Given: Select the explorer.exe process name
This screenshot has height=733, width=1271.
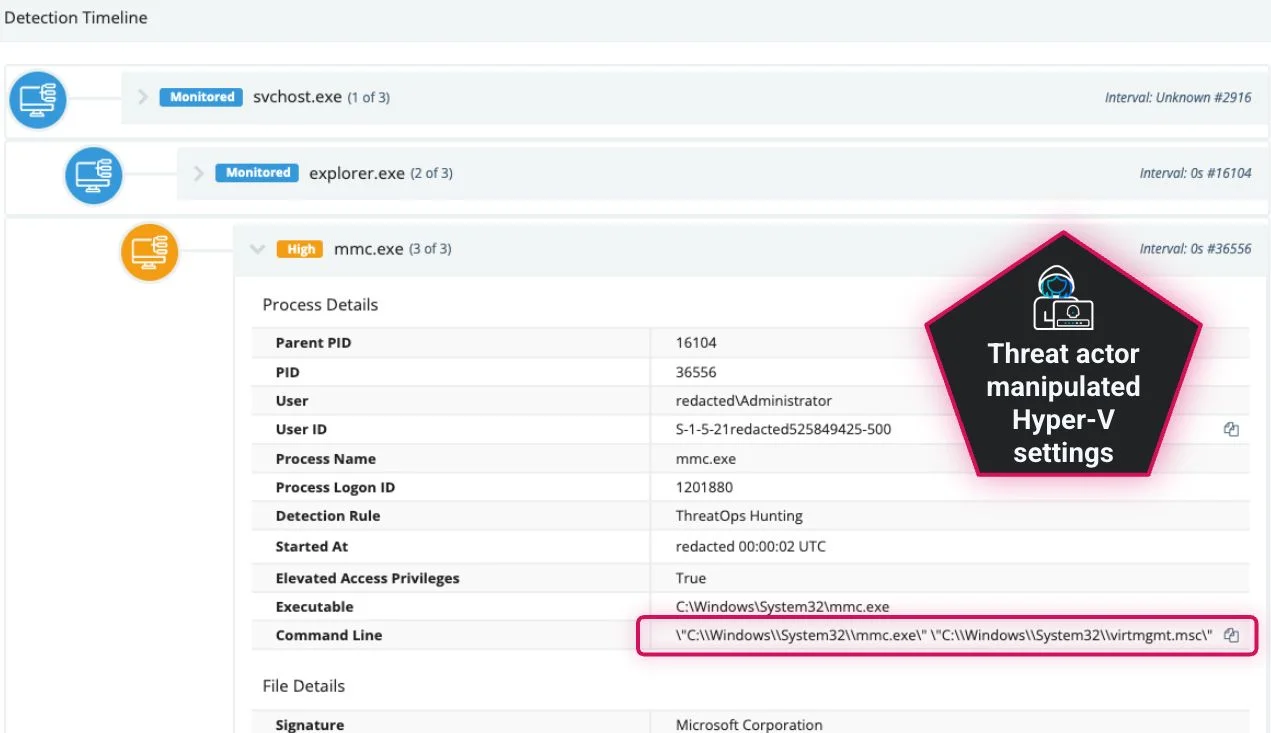Looking at the screenshot, I should point(356,173).
